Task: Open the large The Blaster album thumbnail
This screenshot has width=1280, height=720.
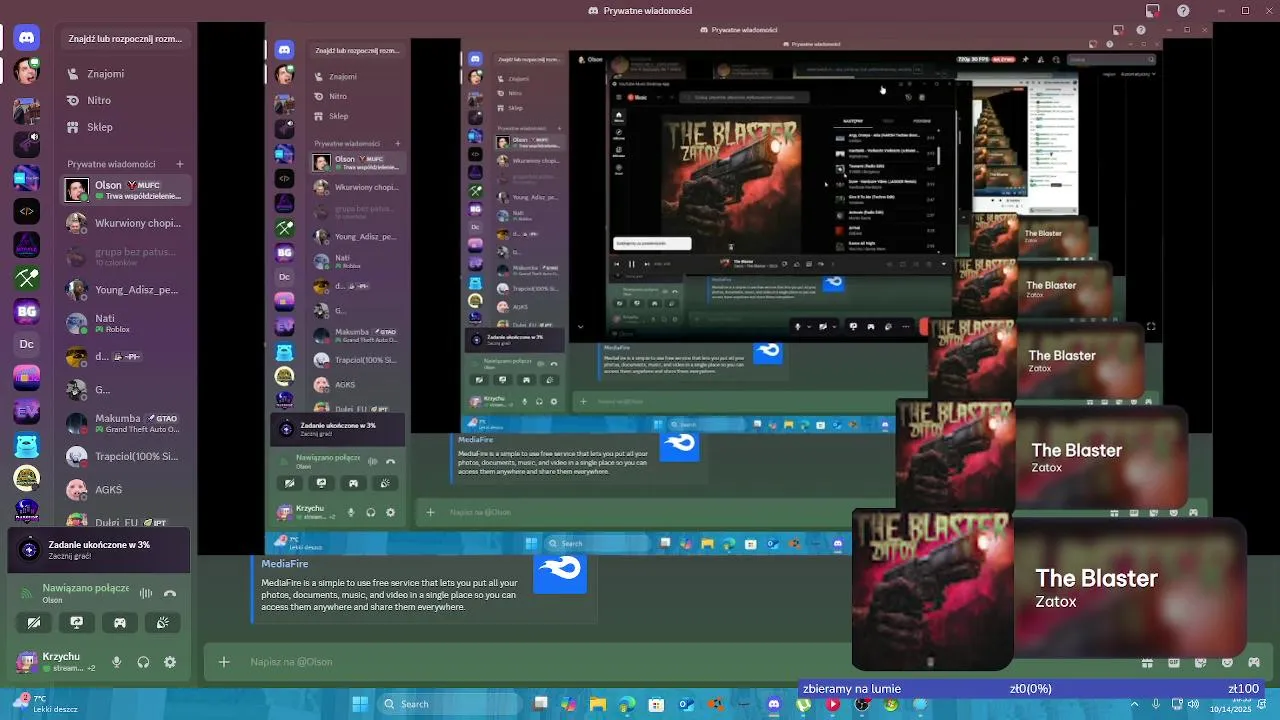Action: (933, 590)
